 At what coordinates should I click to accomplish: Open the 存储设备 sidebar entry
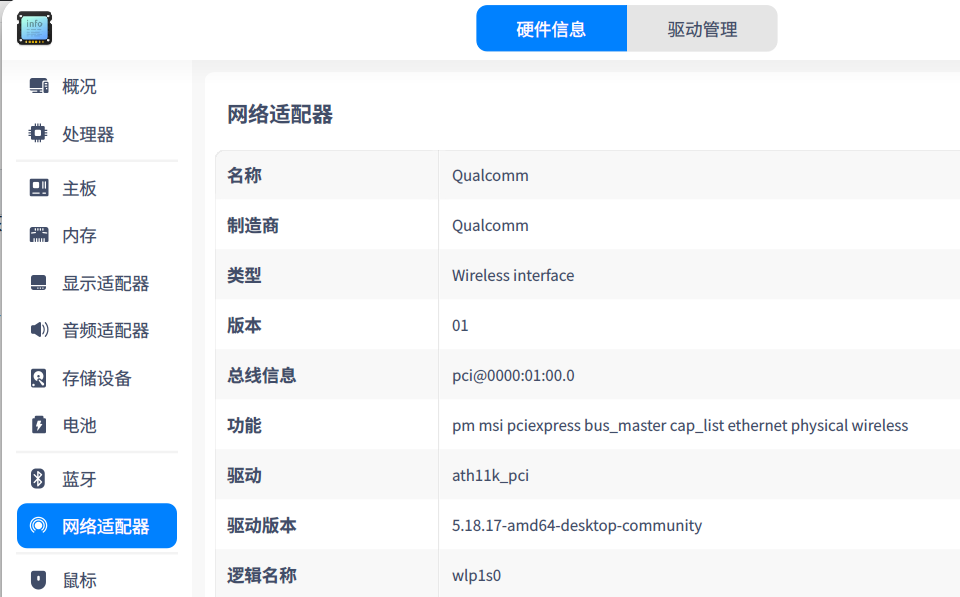click(x=97, y=378)
